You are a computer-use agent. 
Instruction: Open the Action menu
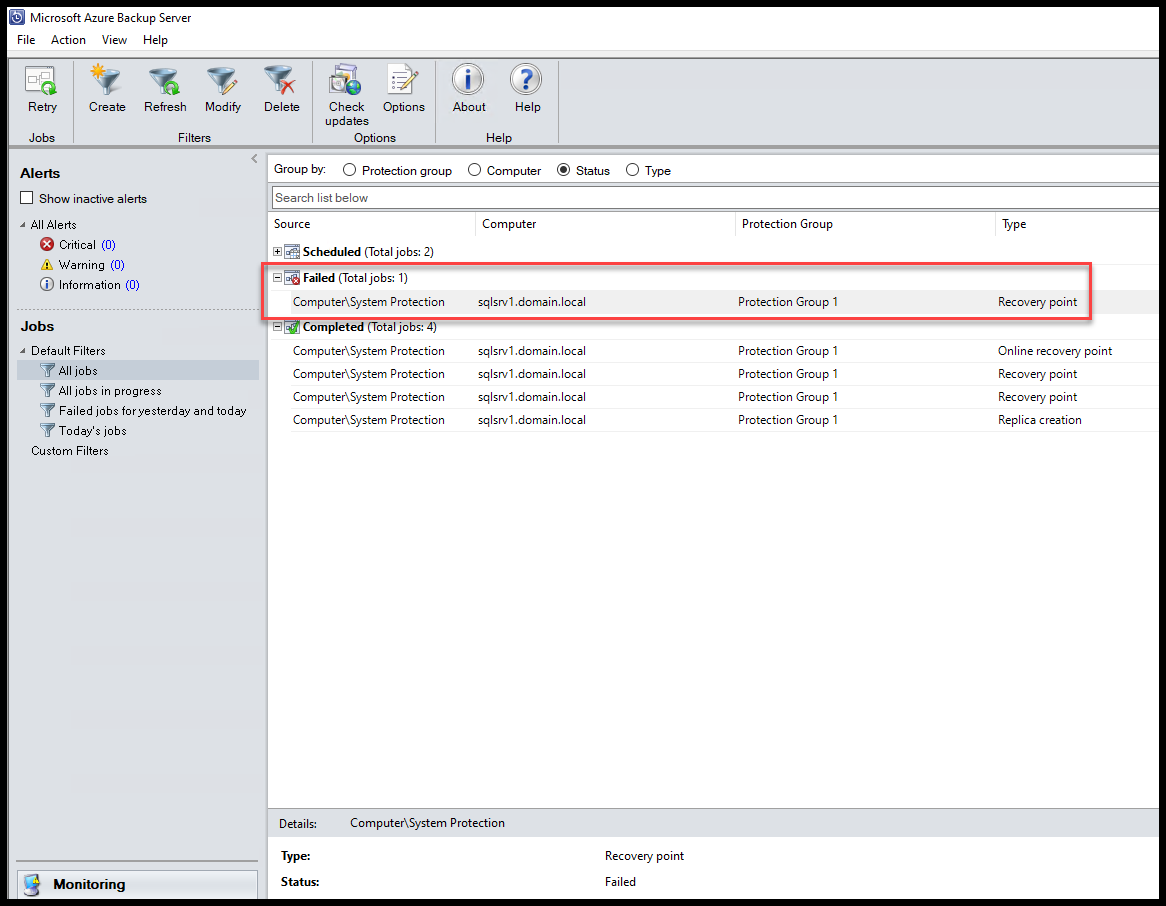pyautogui.click(x=68, y=40)
